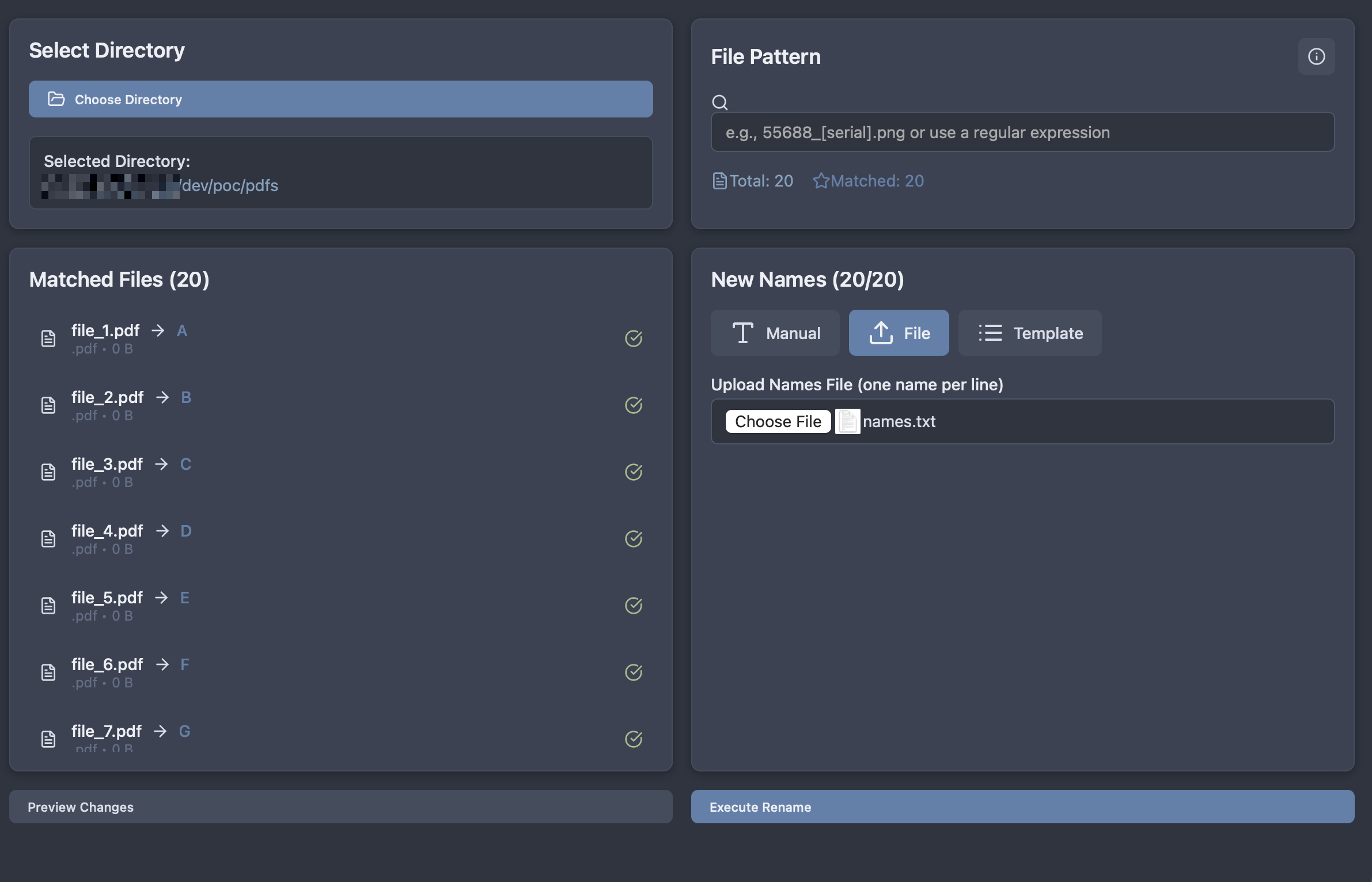
Task: Click the names.txt file thumbnail icon
Action: point(847,421)
